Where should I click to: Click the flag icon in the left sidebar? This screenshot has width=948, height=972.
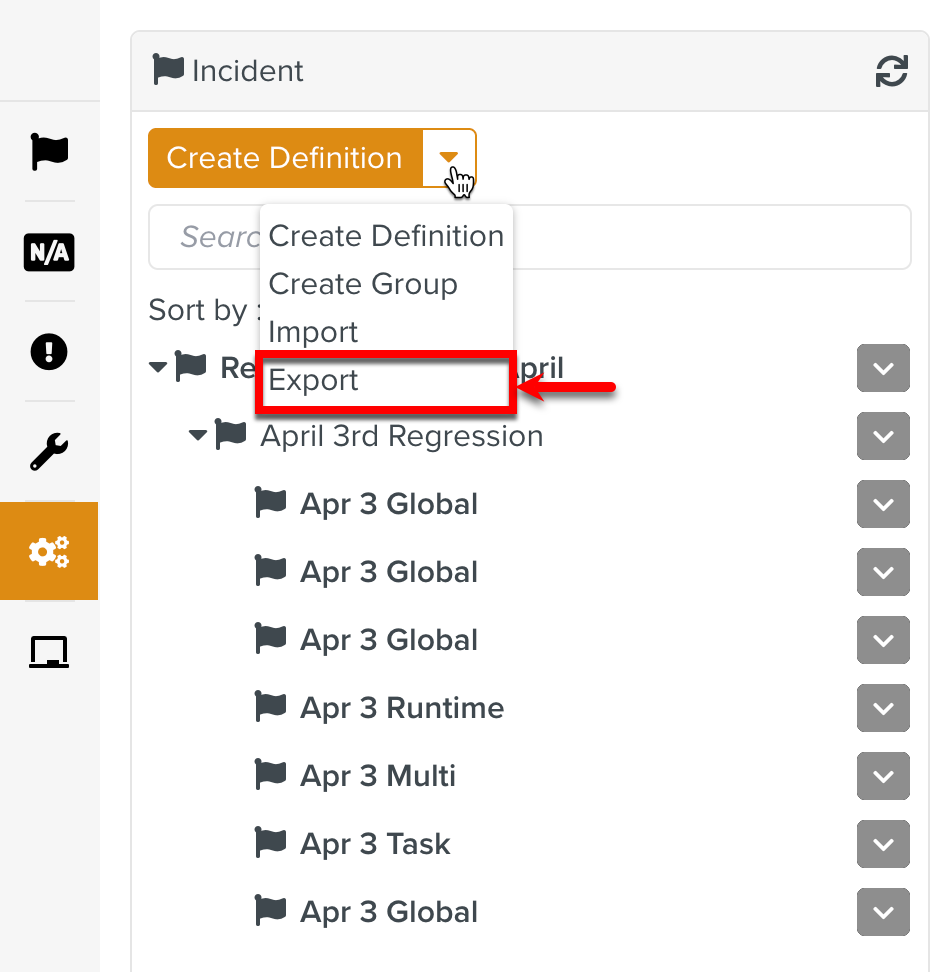(49, 151)
